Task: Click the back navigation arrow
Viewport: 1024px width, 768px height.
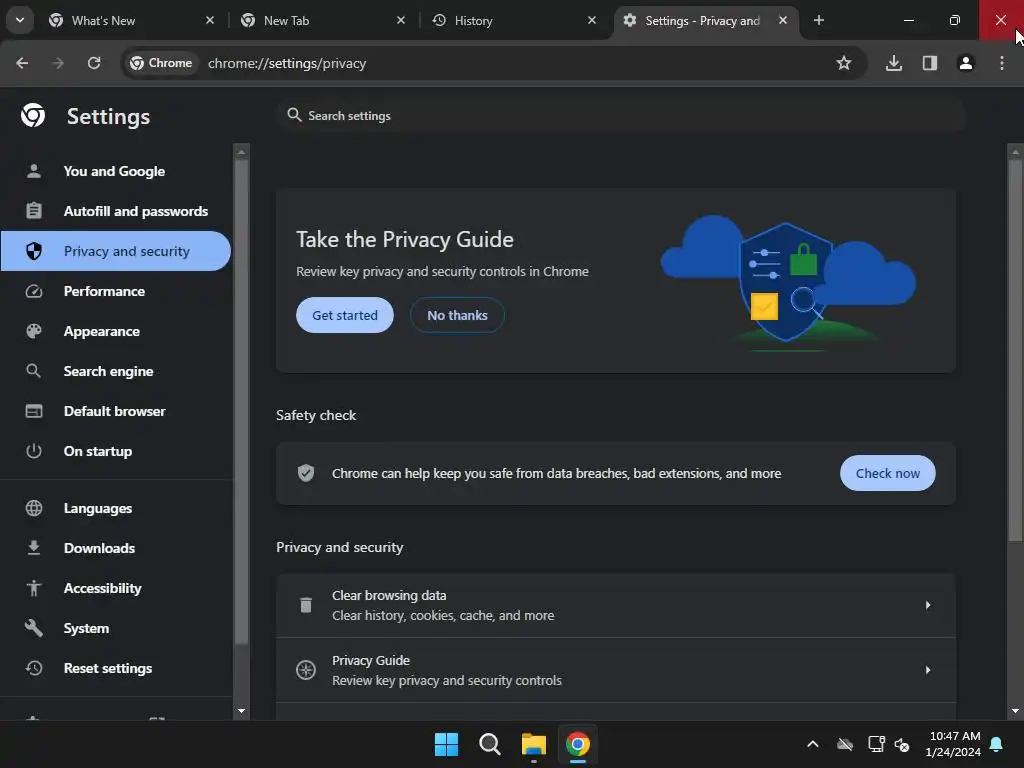Action: 22,63
